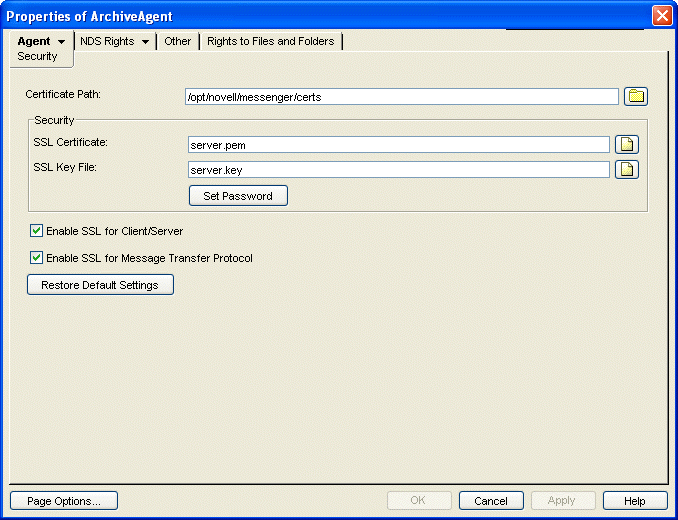
Task: Click the 'SSL Certificate:' label
Action: tap(70, 142)
